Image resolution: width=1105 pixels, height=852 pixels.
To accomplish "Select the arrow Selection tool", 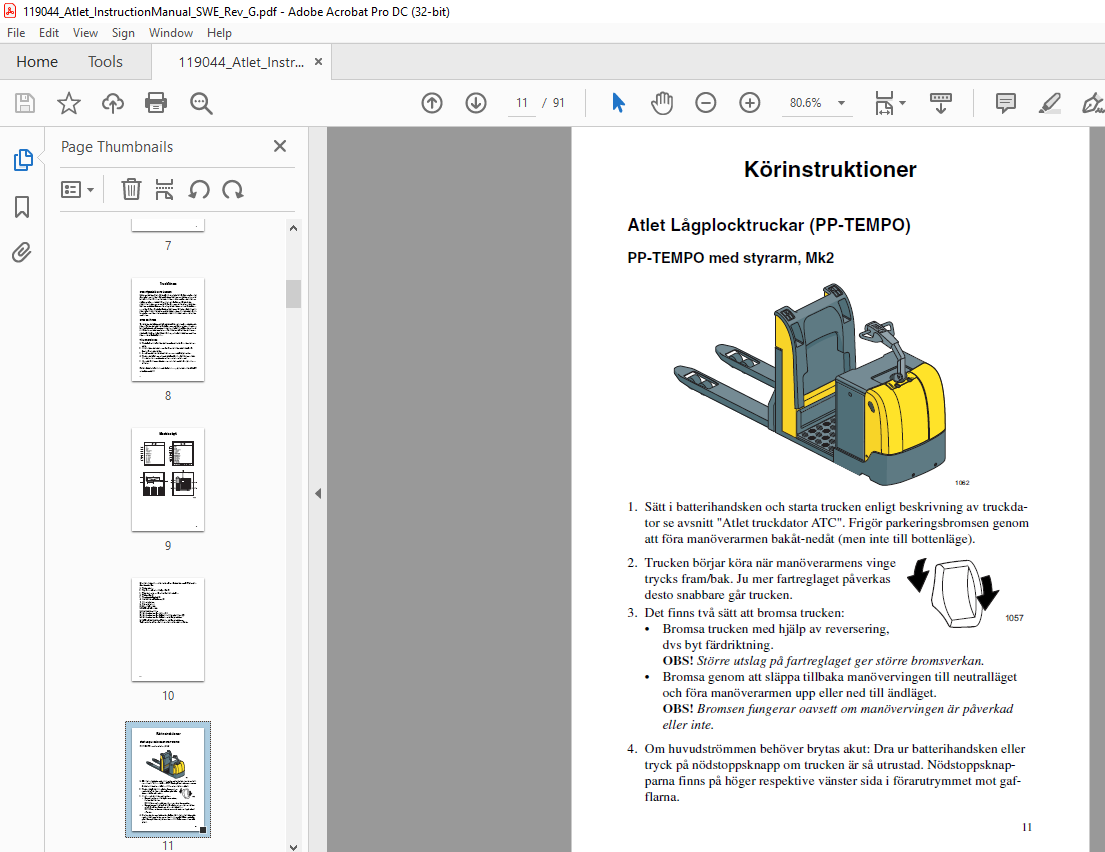I will click(618, 103).
